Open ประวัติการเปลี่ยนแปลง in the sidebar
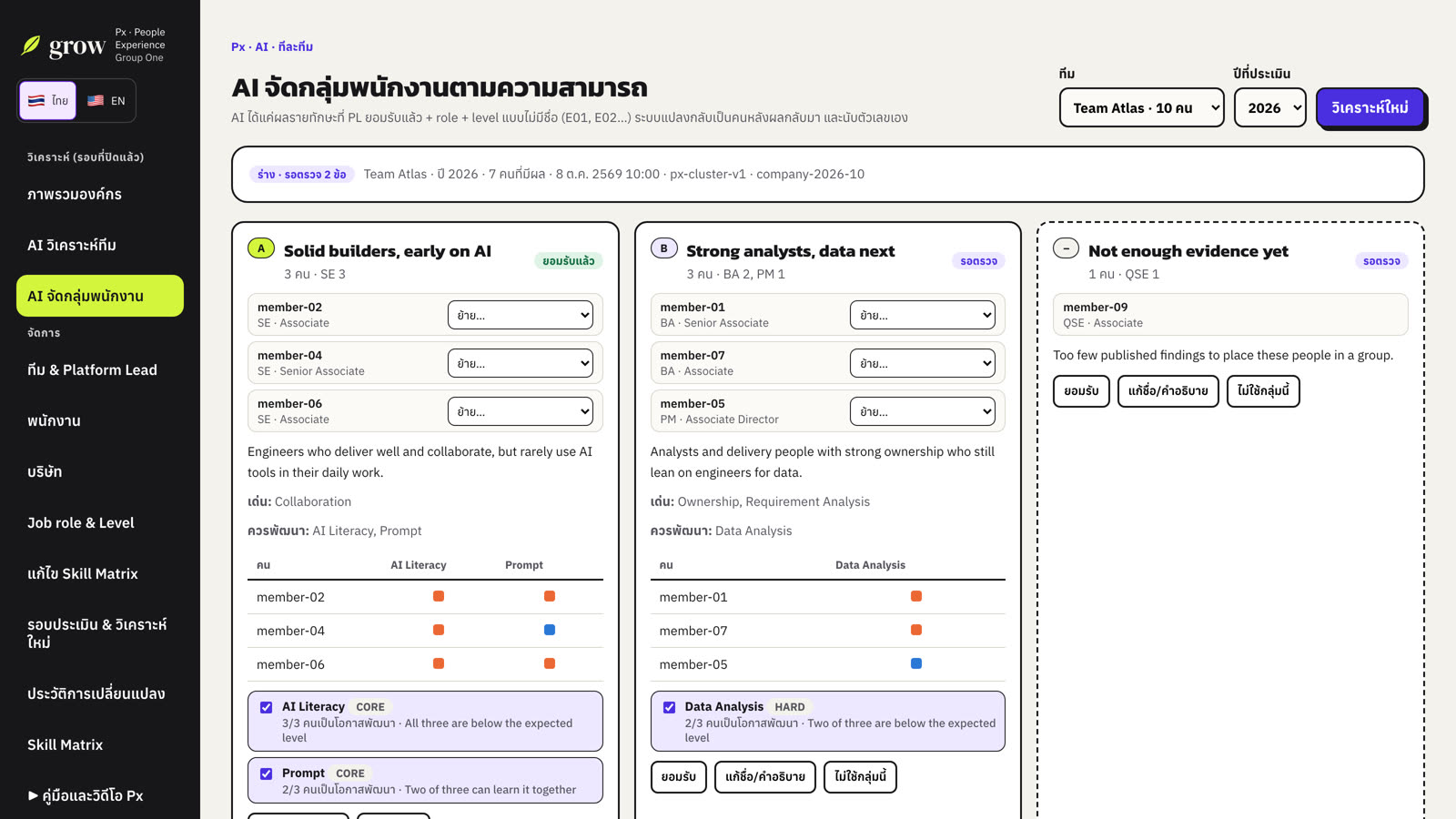The width and height of the screenshot is (1456, 819). (100, 693)
